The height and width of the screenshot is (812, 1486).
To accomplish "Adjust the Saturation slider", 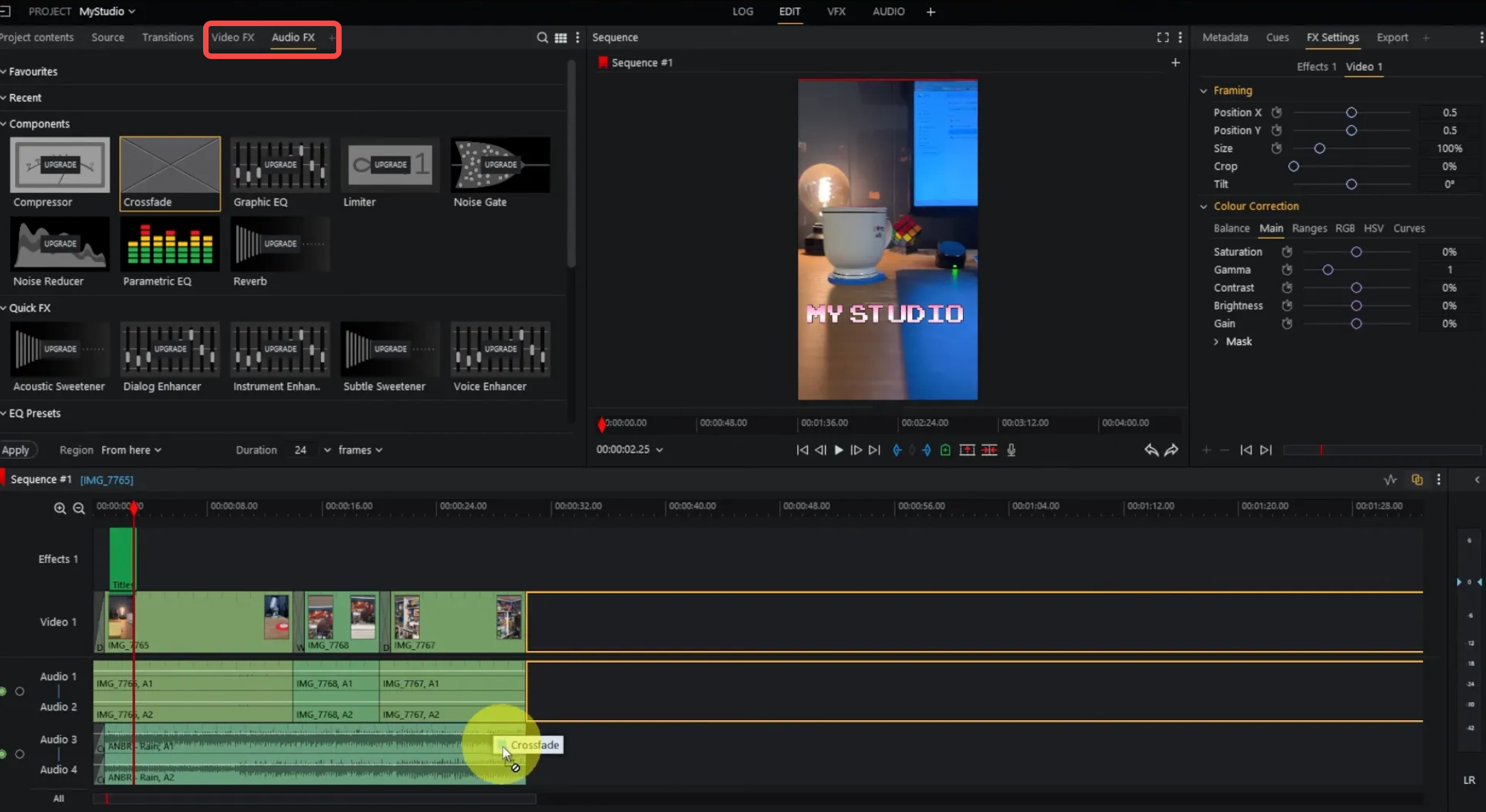I will click(x=1357, y=252).
